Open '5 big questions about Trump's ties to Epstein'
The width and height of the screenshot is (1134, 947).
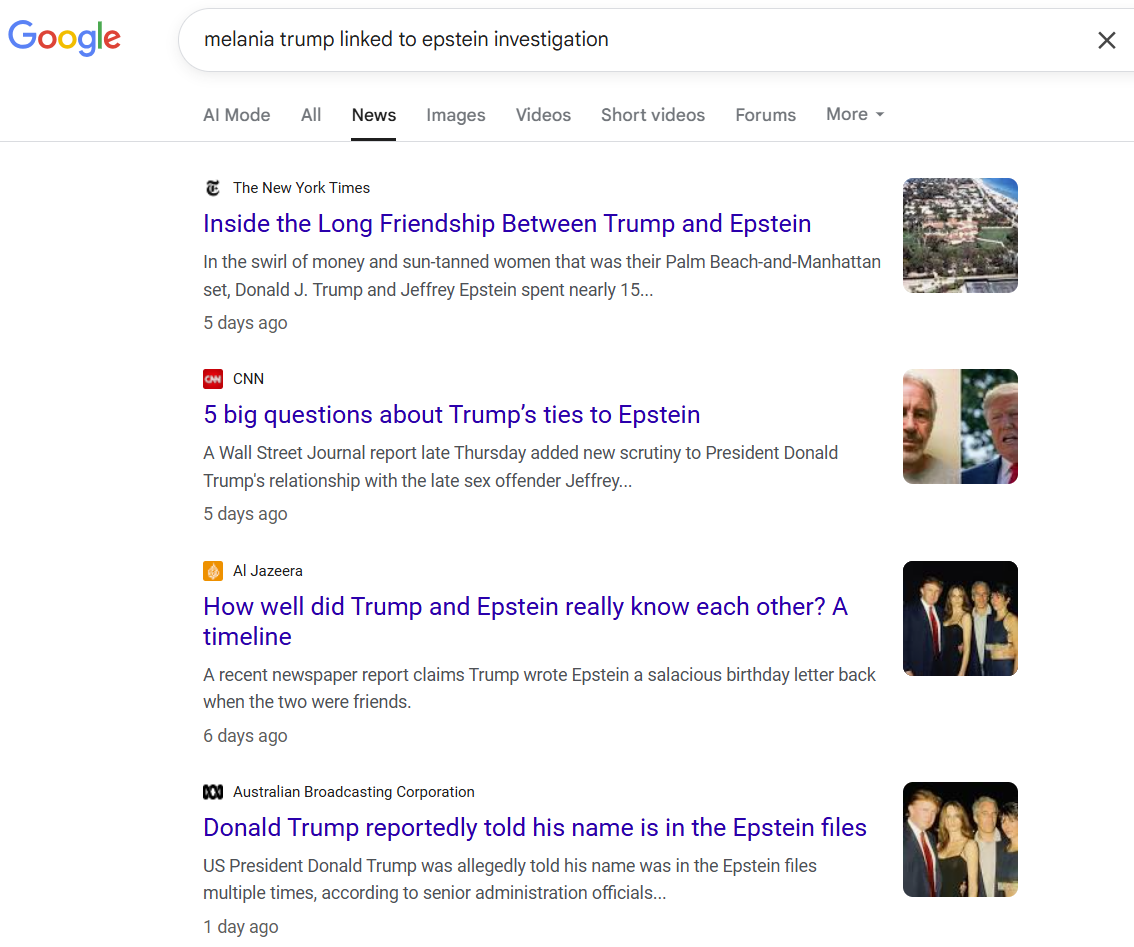pyautogui.click(x=451, y=415)
